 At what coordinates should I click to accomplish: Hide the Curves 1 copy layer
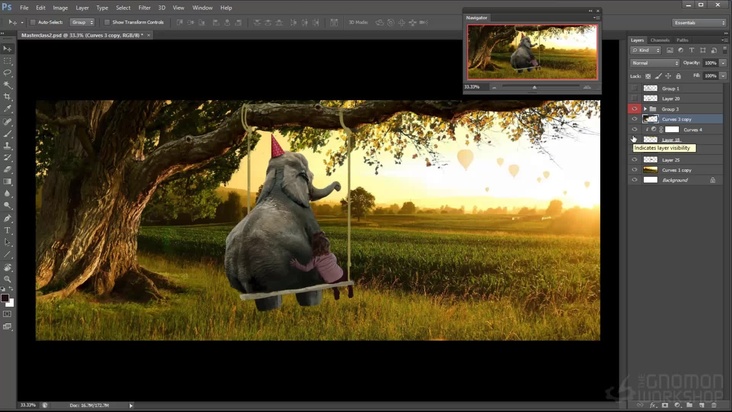coord(634,170)
